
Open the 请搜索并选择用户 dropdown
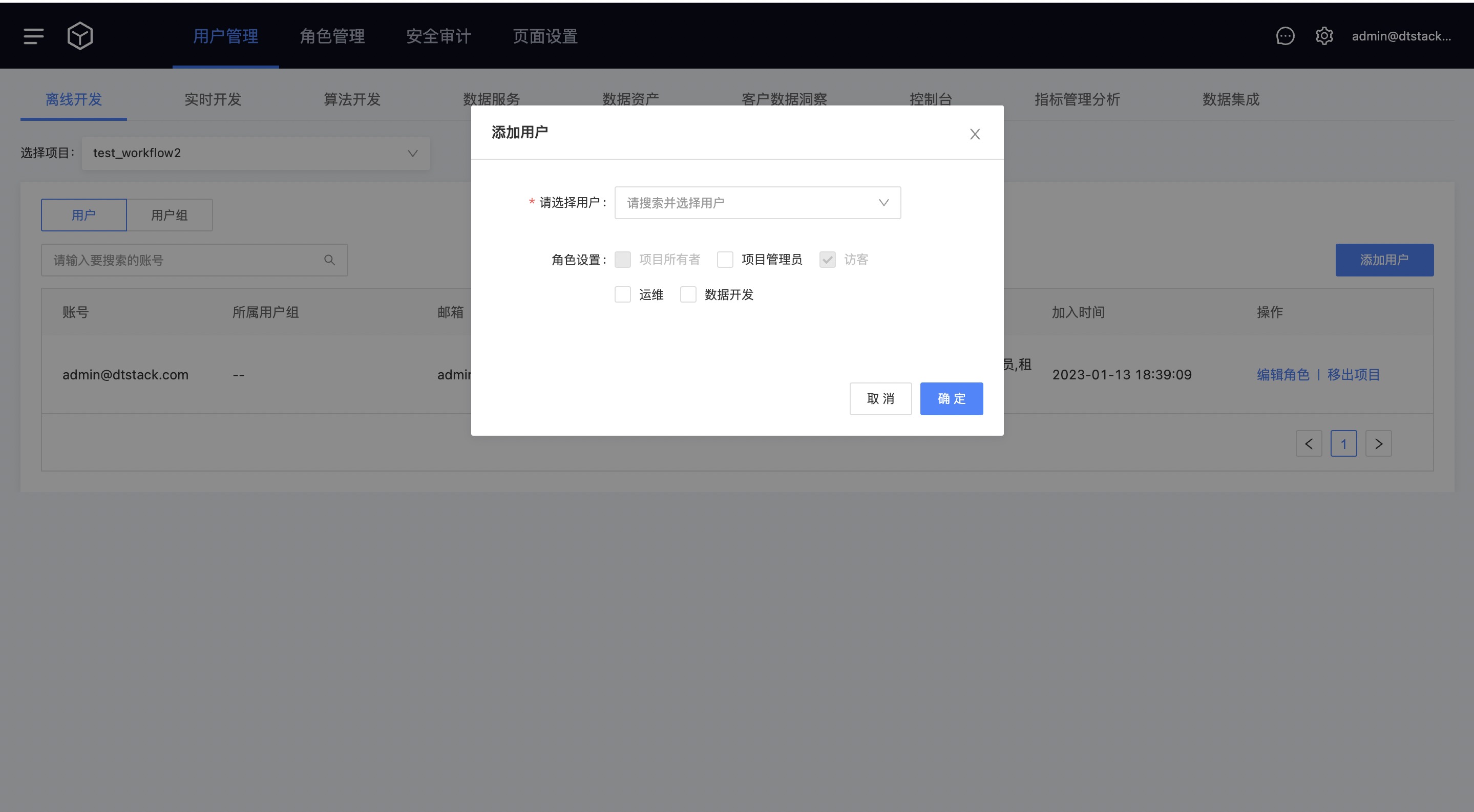tap(757, 202)
